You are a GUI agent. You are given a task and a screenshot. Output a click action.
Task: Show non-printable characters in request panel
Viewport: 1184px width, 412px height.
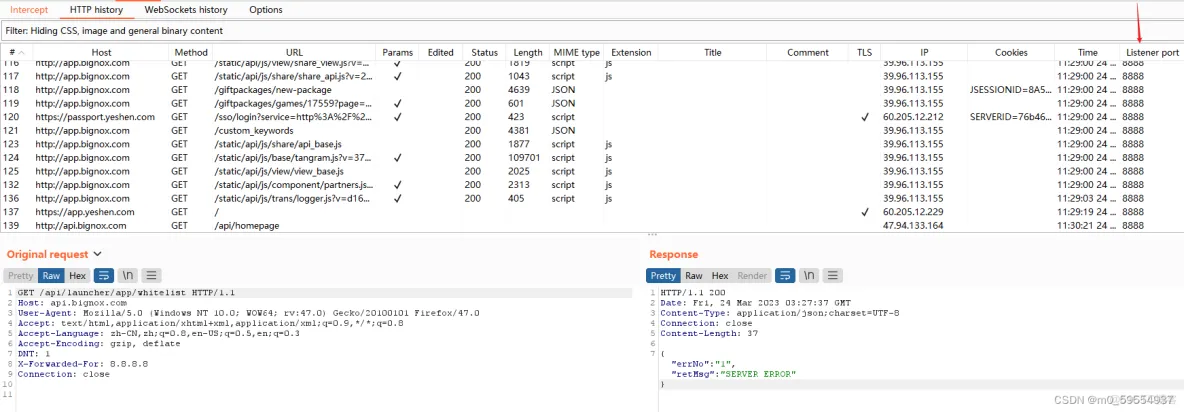(x=127, y=275)
